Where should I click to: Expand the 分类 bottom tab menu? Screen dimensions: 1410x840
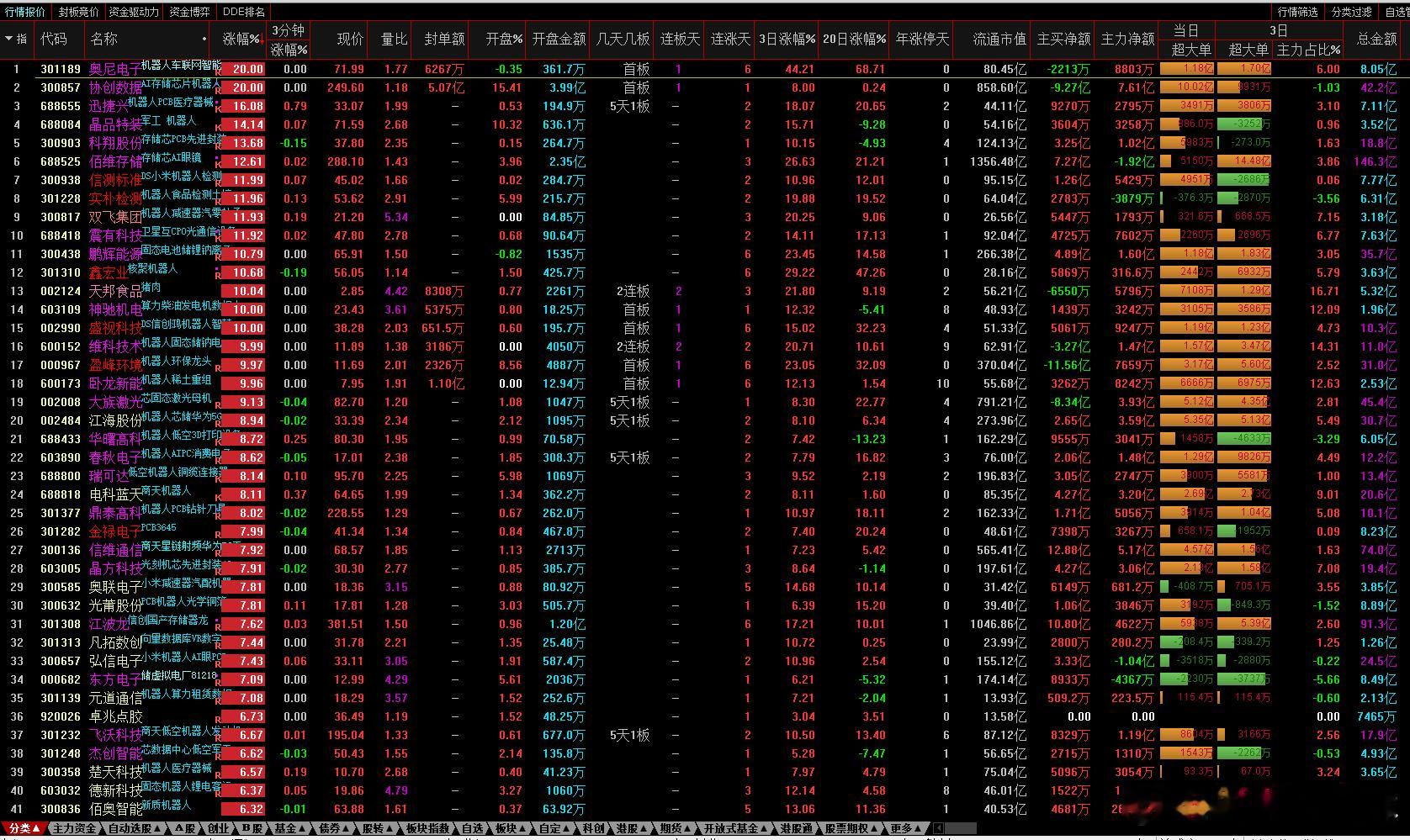click(24, 828)
